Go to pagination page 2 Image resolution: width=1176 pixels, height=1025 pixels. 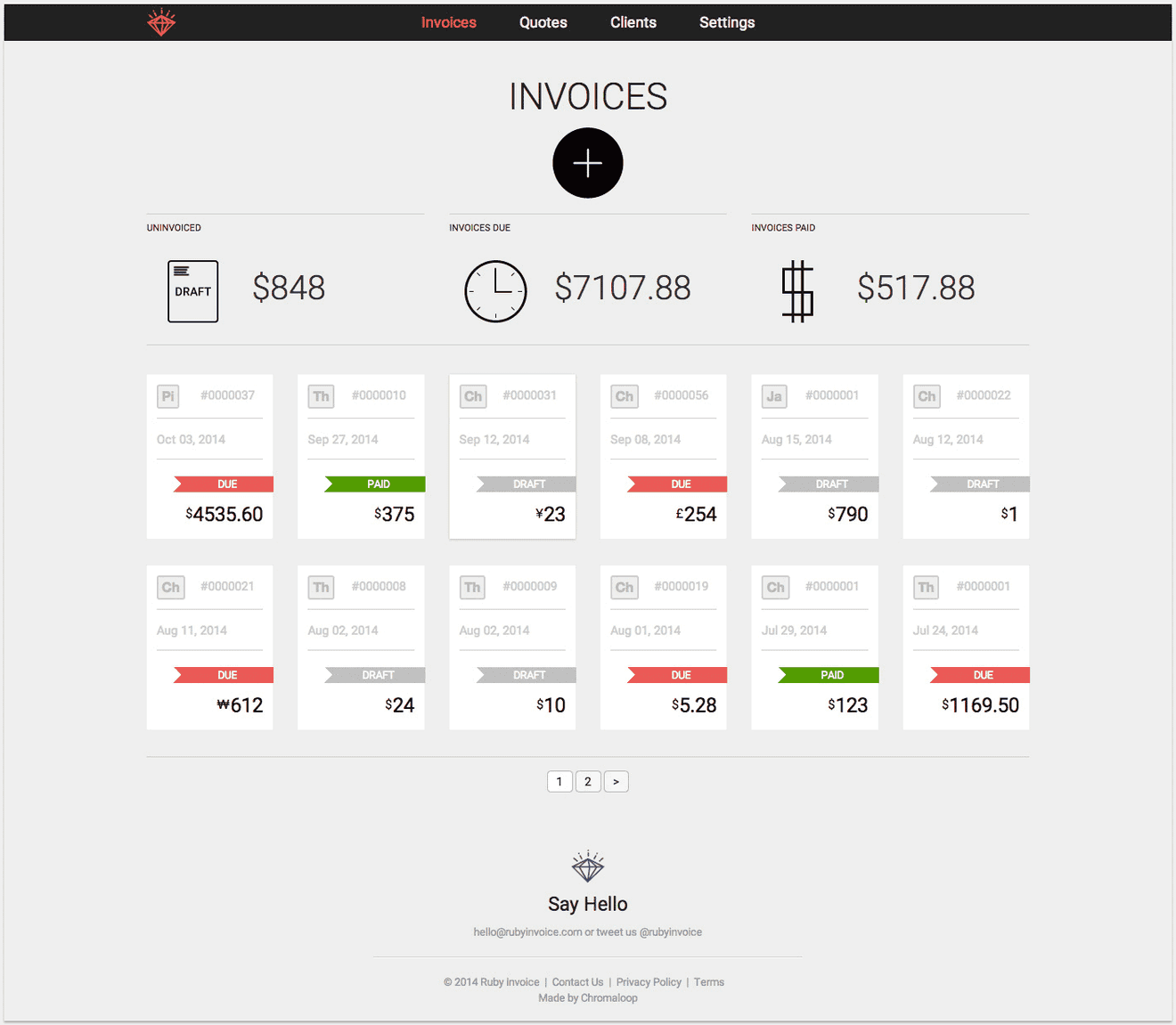pos(588,782)
